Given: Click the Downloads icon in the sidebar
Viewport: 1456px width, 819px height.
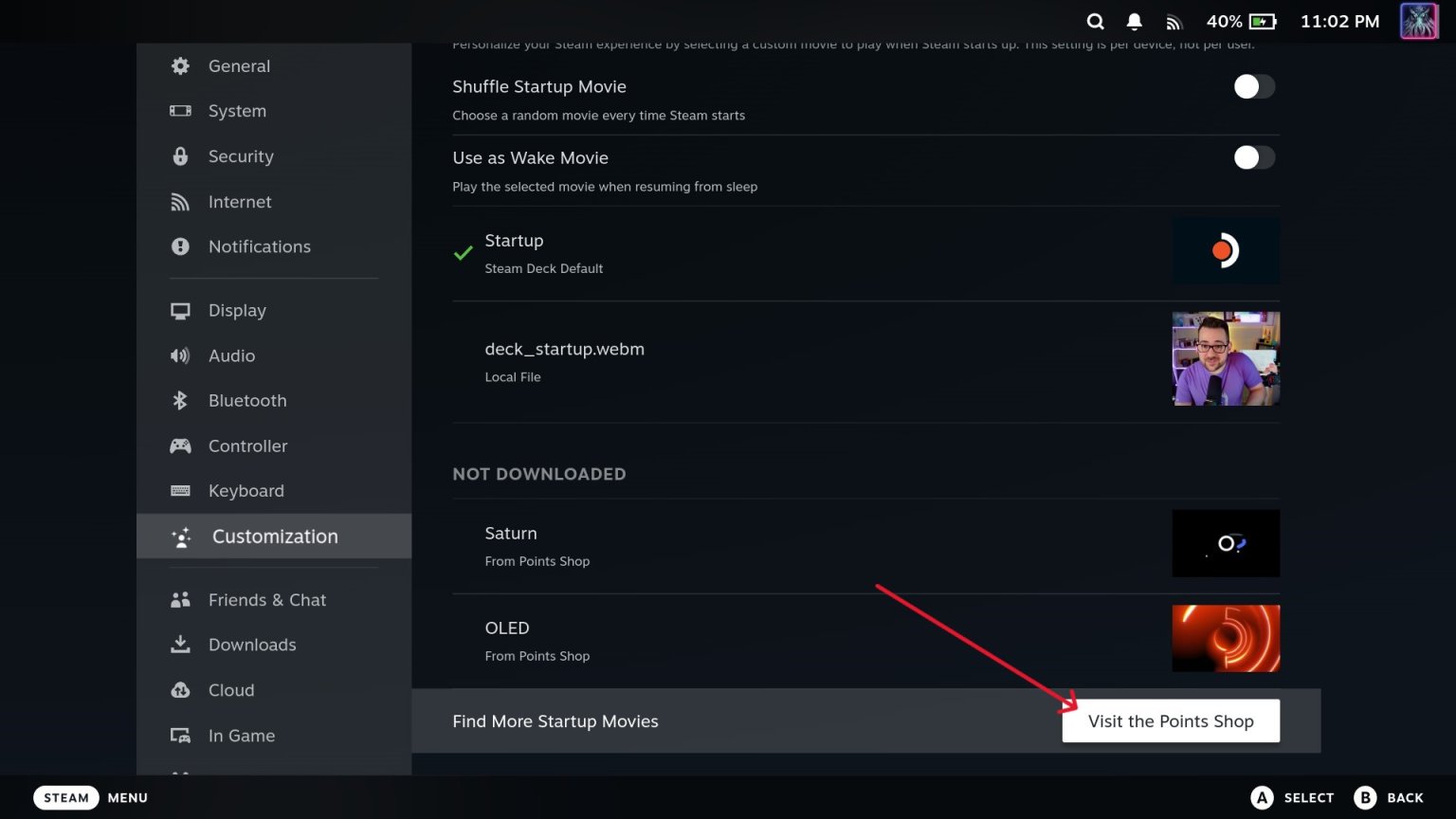Looking at the screenshot, I should pyautogui.click(x=180, y=645).
